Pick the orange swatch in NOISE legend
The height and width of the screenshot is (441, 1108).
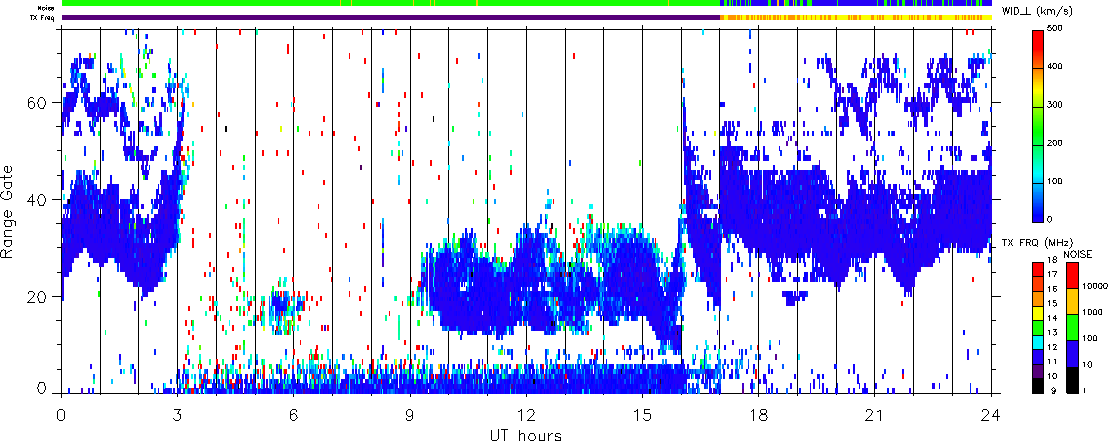(1072, 301)
